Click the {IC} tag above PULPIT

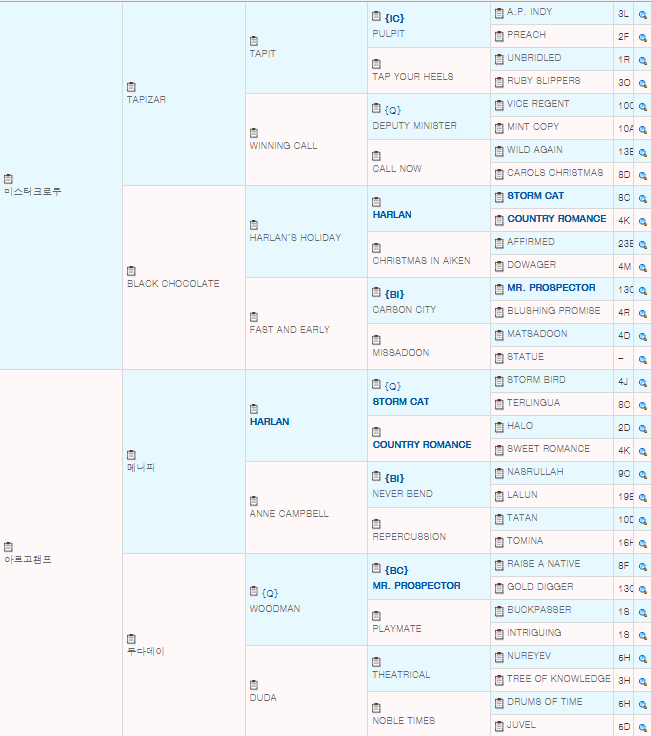(394, 18)
